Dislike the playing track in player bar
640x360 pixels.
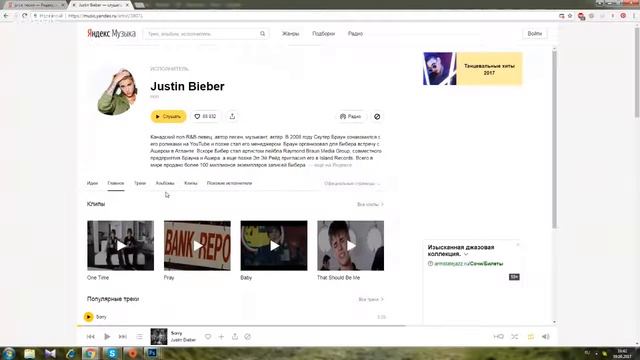tap(247, 337)
